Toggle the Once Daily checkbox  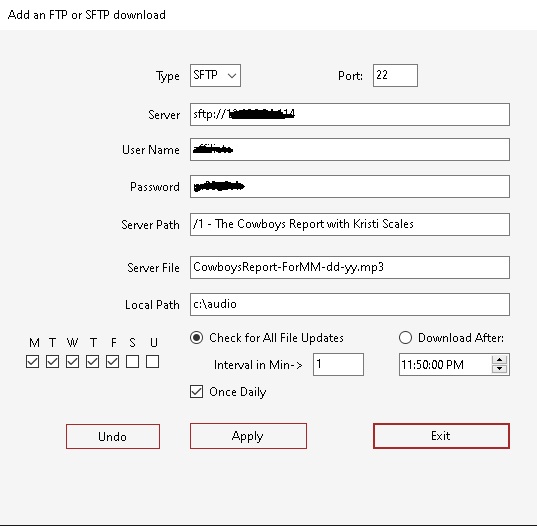(197, 392)
